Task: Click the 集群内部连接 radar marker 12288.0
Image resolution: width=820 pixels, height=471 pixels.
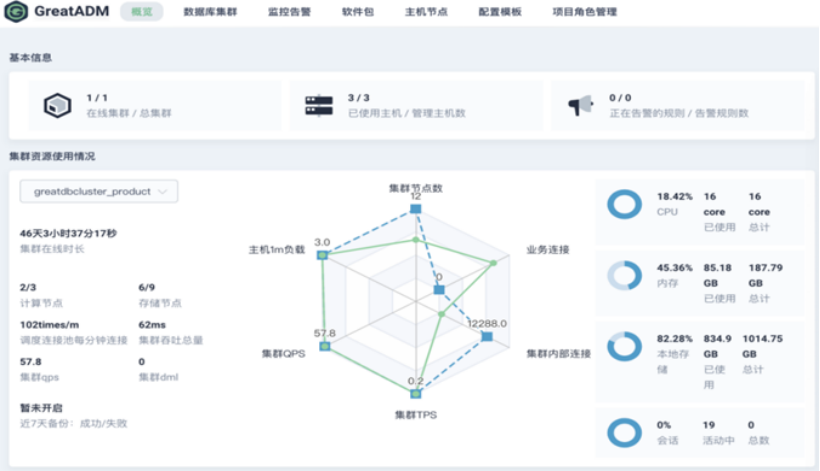Action: click(x=487, y=336)
